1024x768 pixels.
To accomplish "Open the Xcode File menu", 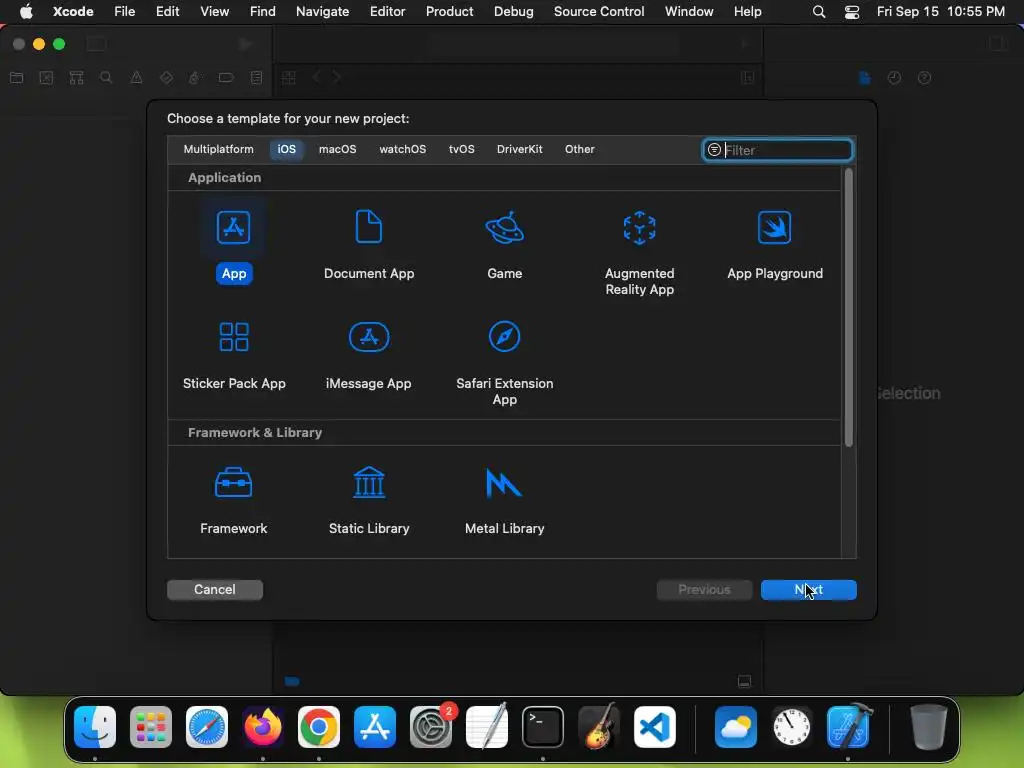I will click(x=124, y=11).
